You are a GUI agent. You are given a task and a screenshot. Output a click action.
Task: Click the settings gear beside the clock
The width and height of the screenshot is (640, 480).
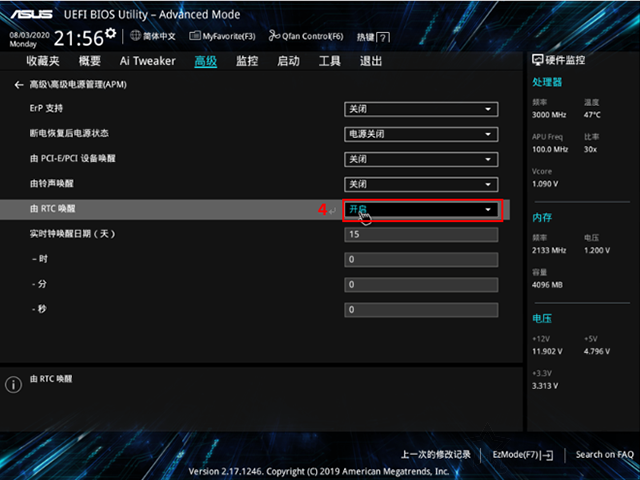click(x=111, y=33)
